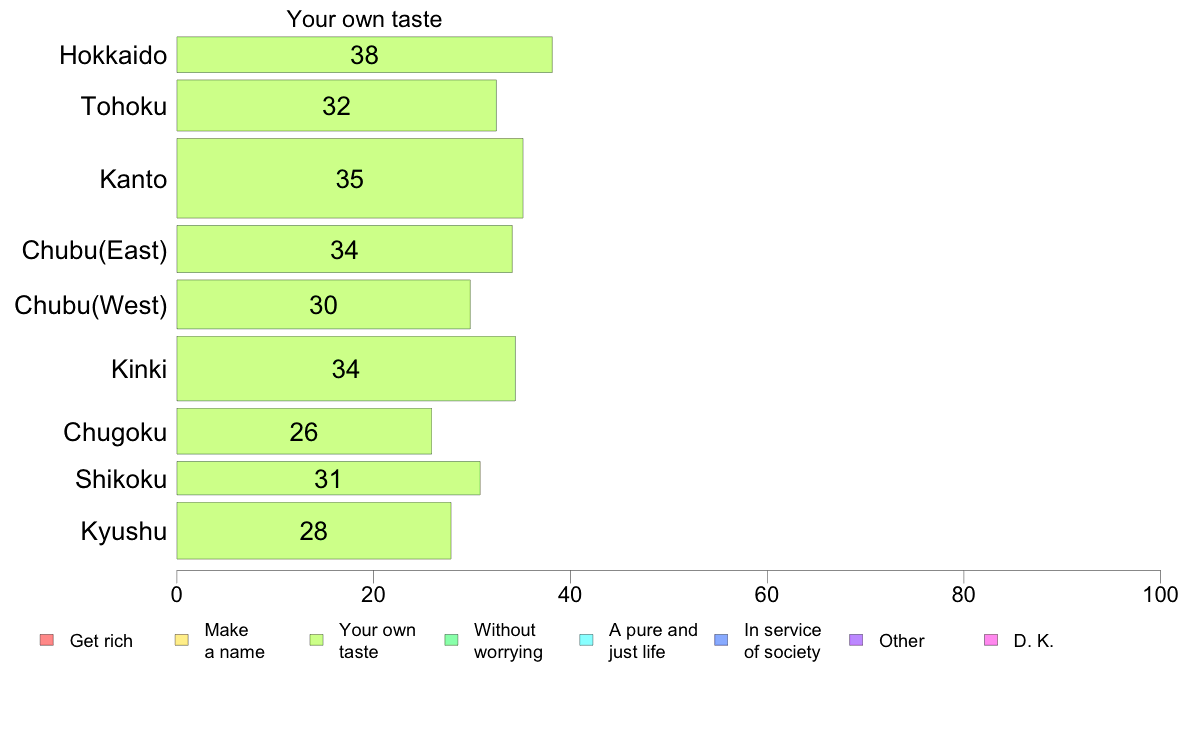Click the Your own taste chart title

pos(364,19)
